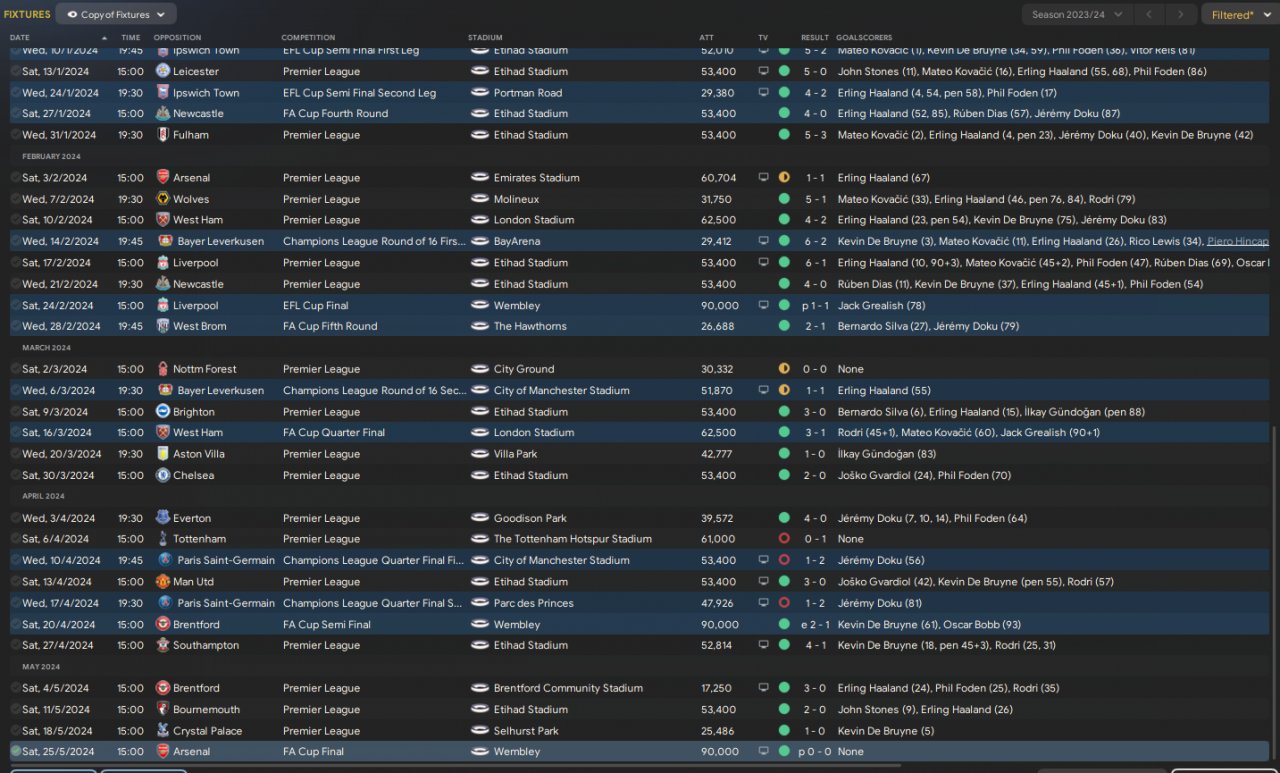Click the Nottm Forest club badge
This screenshot has width=1280, height=773.
click(163, 369)
